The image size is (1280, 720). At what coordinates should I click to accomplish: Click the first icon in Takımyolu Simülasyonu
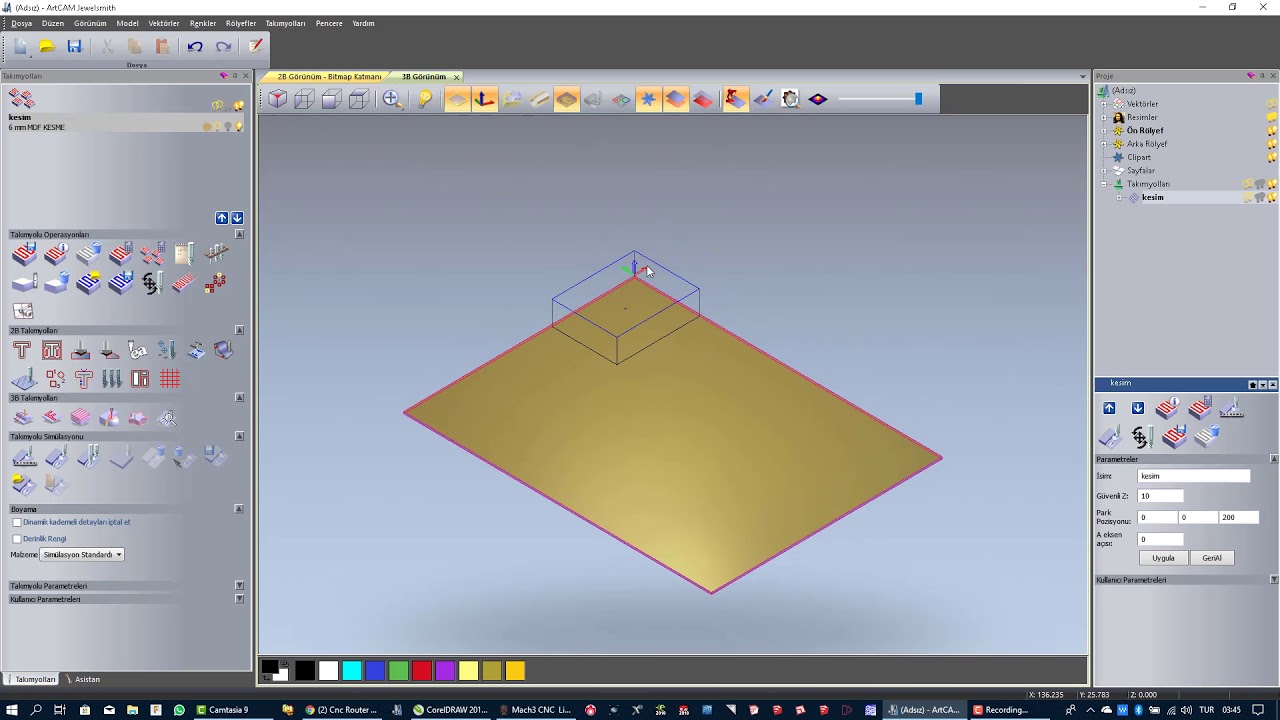point(24,457)
